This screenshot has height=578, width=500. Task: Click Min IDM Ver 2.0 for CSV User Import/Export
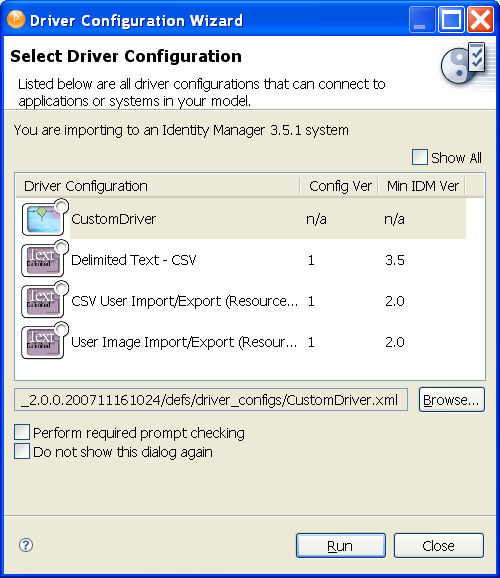tap(395, 301)
